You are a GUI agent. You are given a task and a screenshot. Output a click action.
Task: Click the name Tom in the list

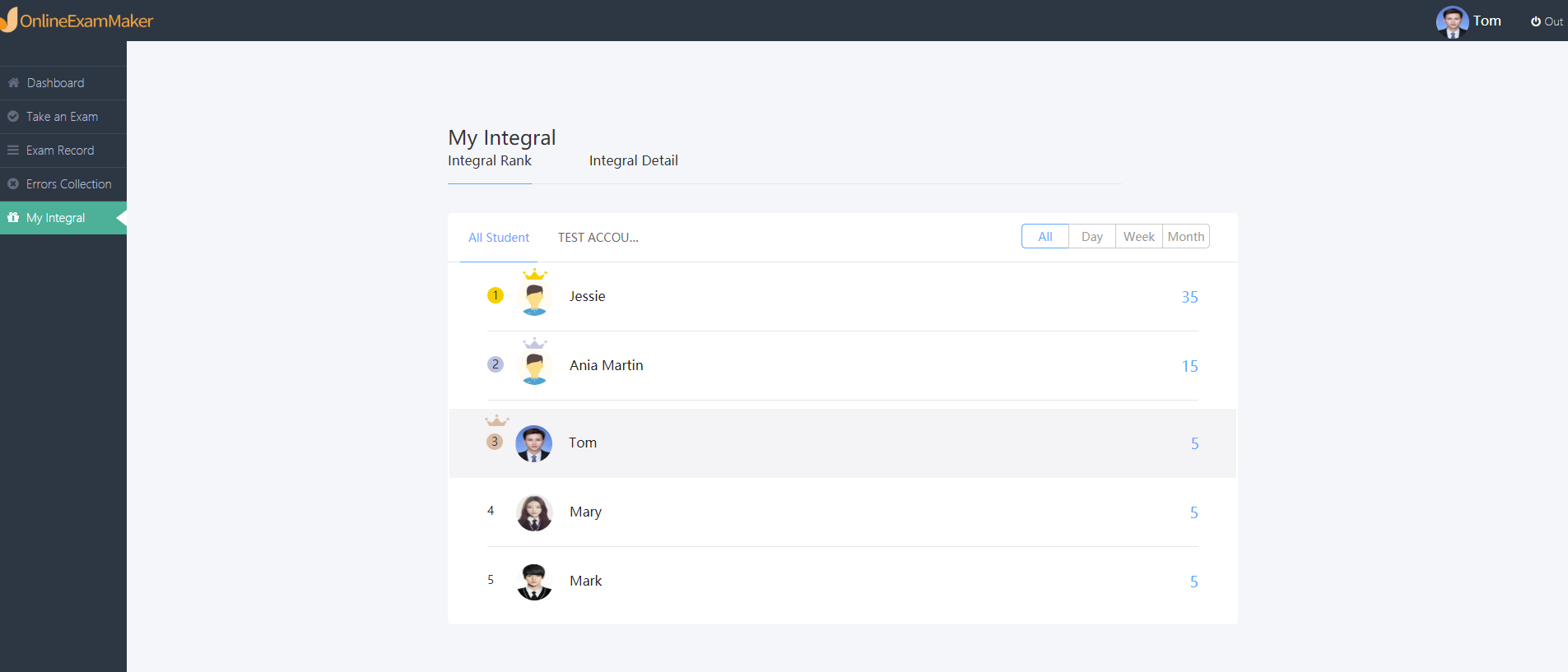tap(583, 443)
